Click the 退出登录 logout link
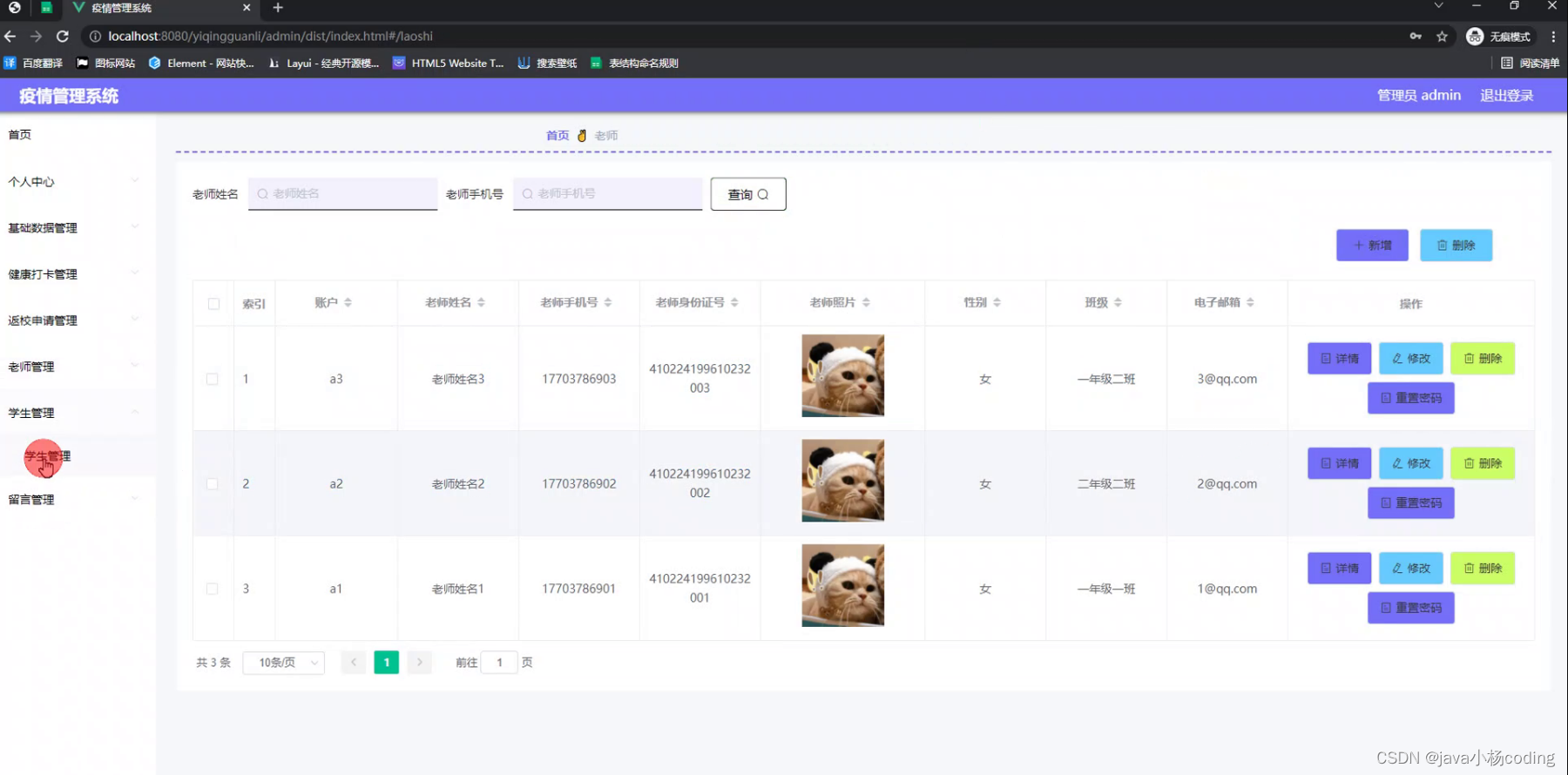The width and height of the screenshot is (1568, 775). [1506, 96]
